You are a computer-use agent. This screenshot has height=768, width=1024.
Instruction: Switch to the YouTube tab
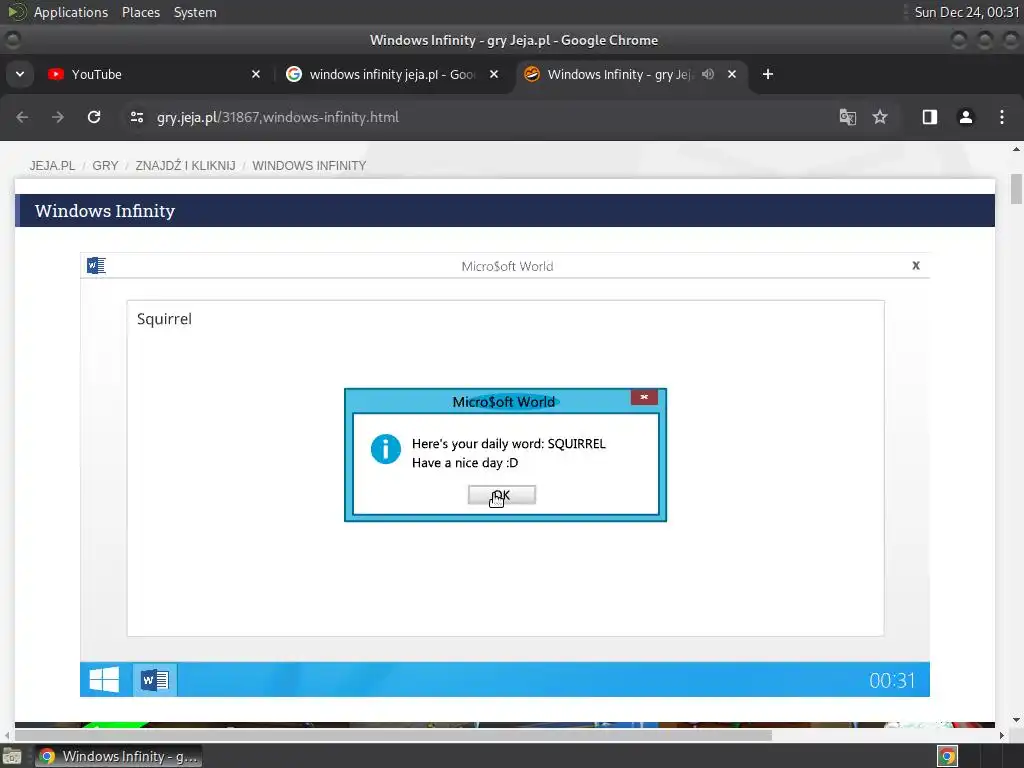154,74
